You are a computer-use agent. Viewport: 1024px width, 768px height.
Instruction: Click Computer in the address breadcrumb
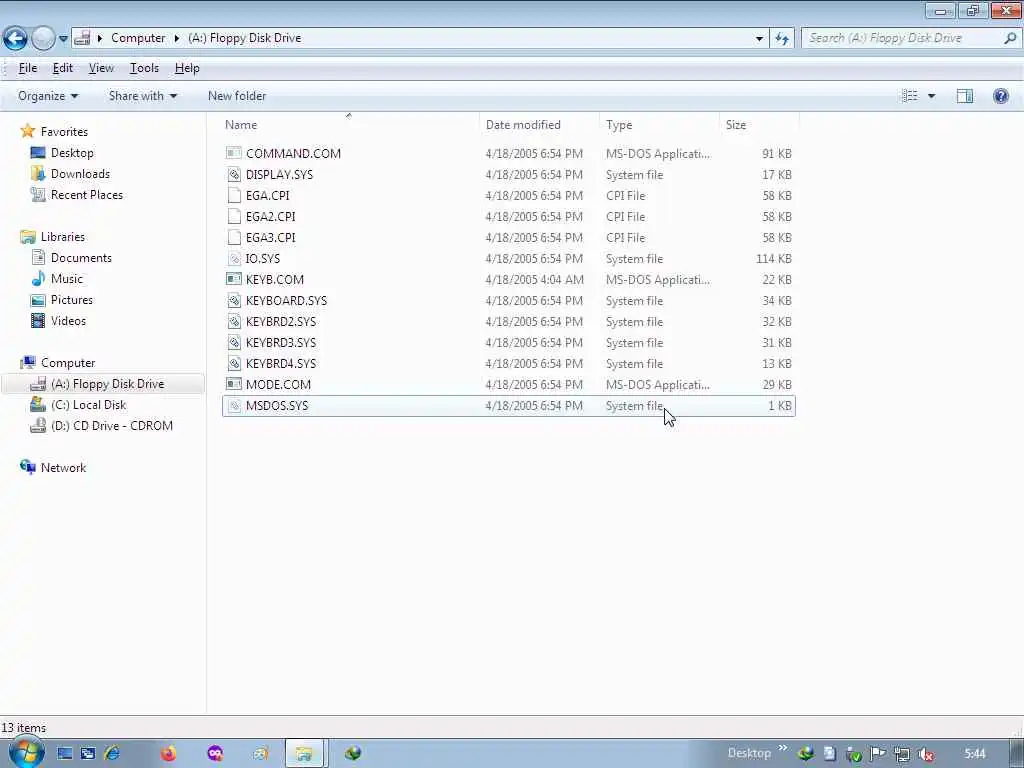point(138,38)
